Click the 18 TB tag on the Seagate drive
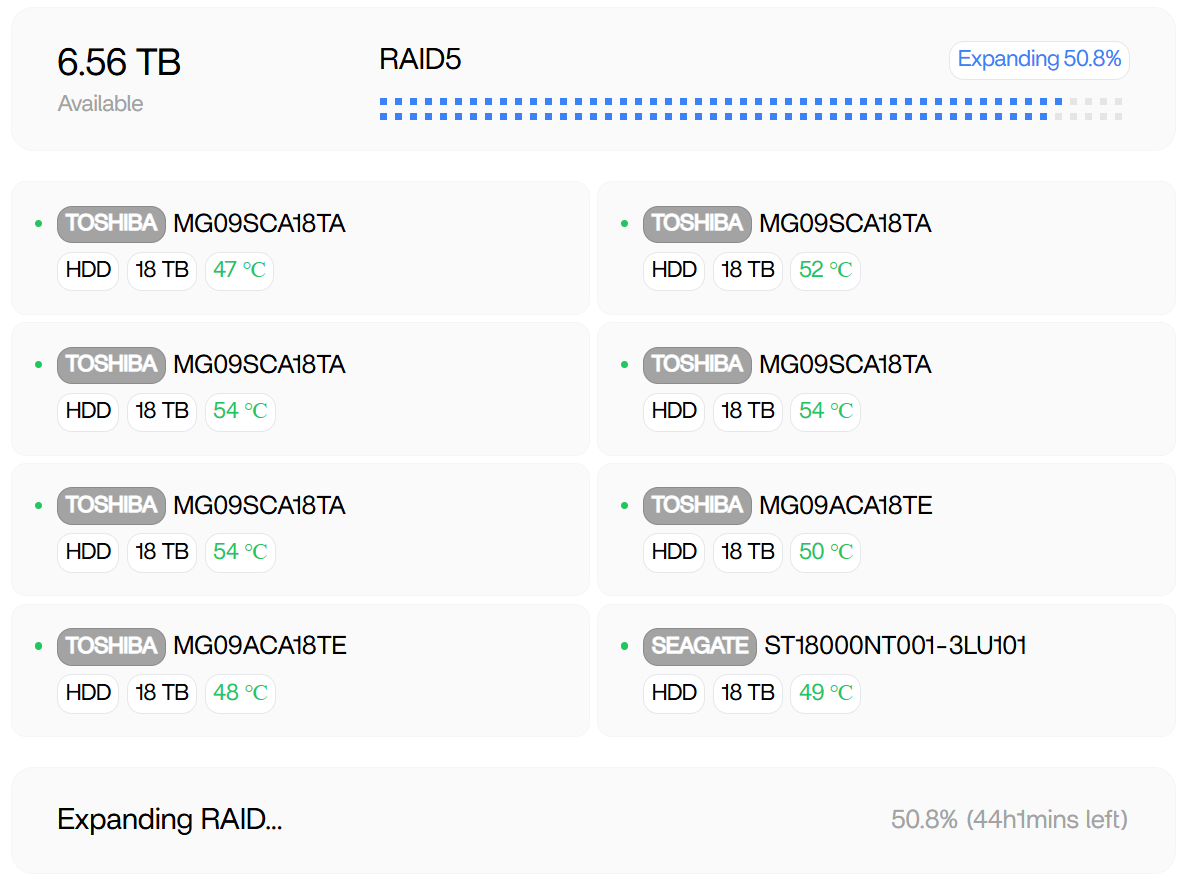 [x=748, y=693]
